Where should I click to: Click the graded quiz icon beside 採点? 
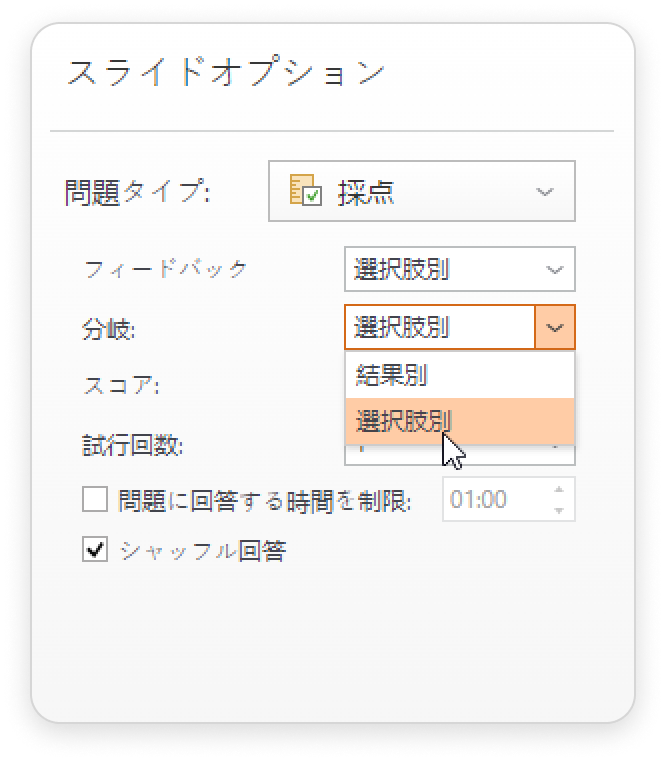point(305,190)
